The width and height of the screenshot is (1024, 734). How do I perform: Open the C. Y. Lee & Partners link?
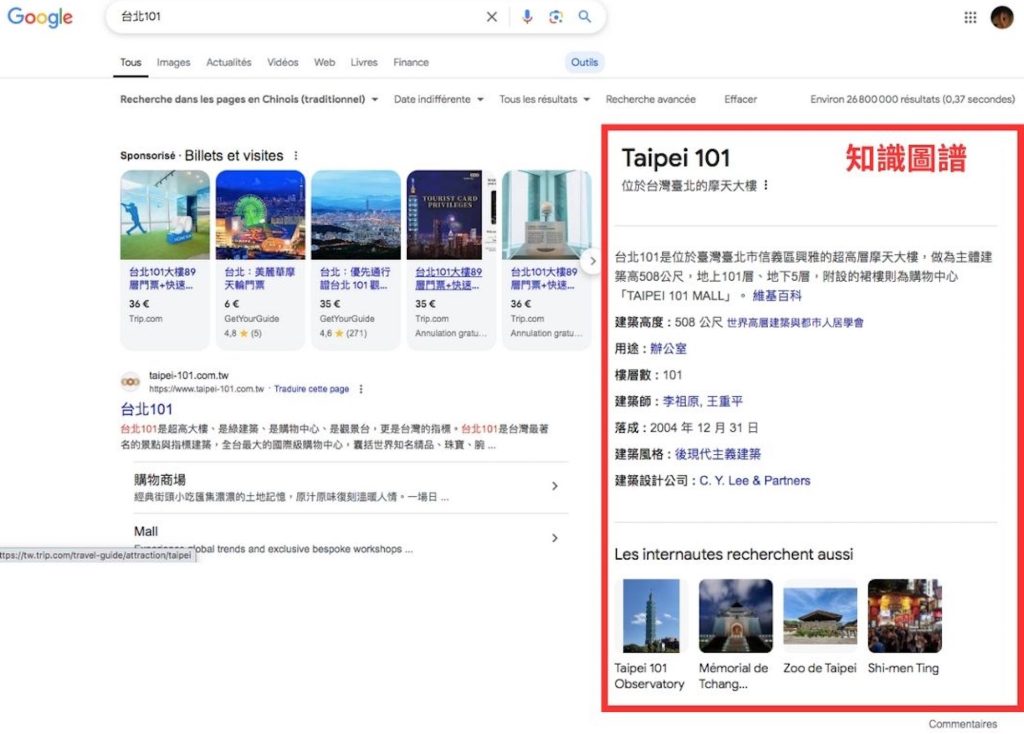tap(755, 481)
